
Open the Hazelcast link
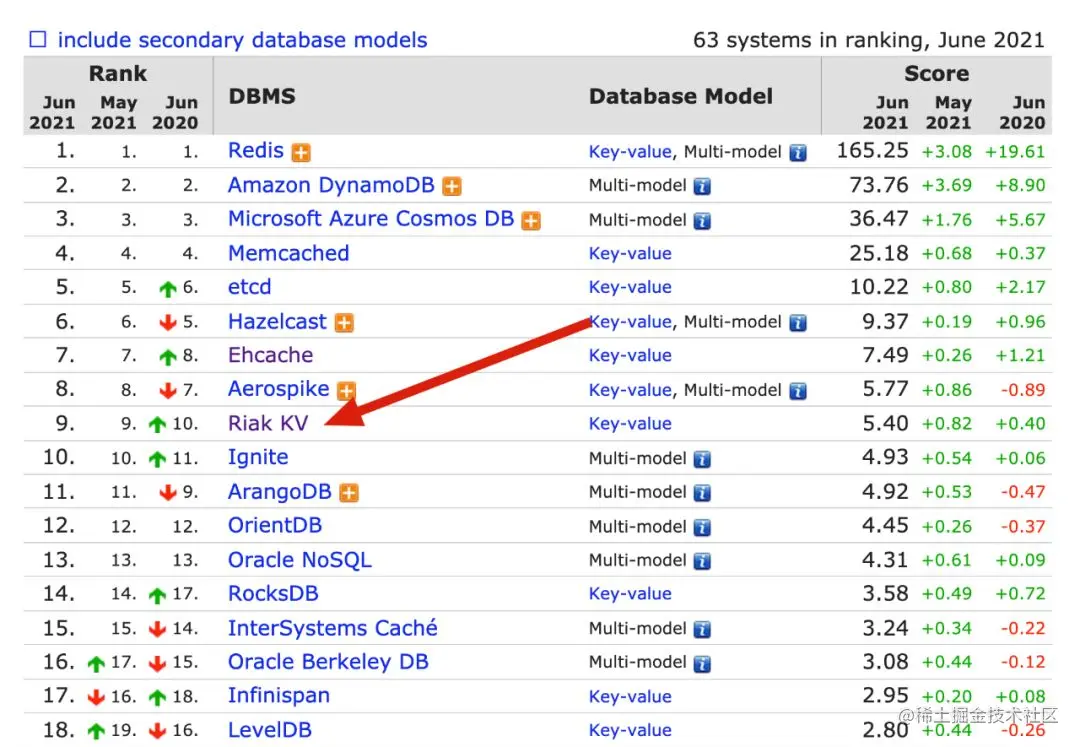(277, 321)
